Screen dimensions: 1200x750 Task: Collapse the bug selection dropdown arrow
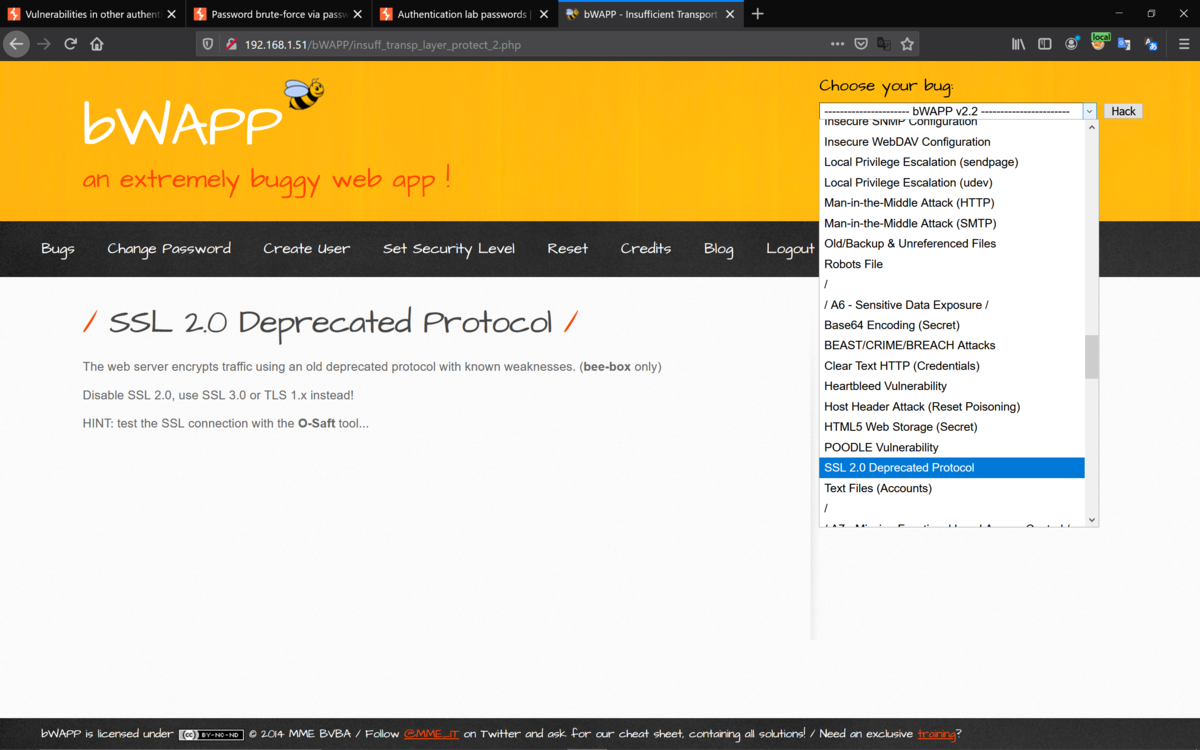[1089, 112]
